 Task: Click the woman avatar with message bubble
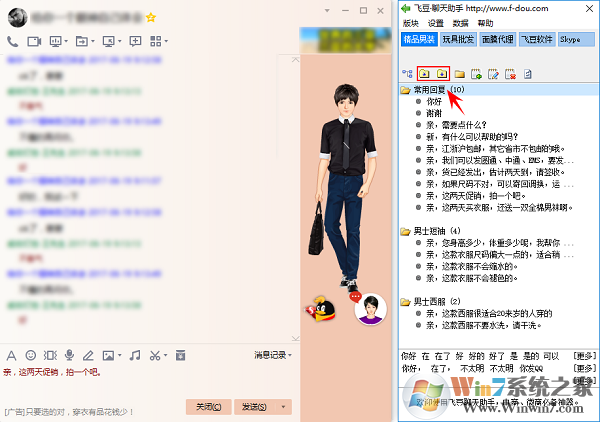click(x=370, y=309)
